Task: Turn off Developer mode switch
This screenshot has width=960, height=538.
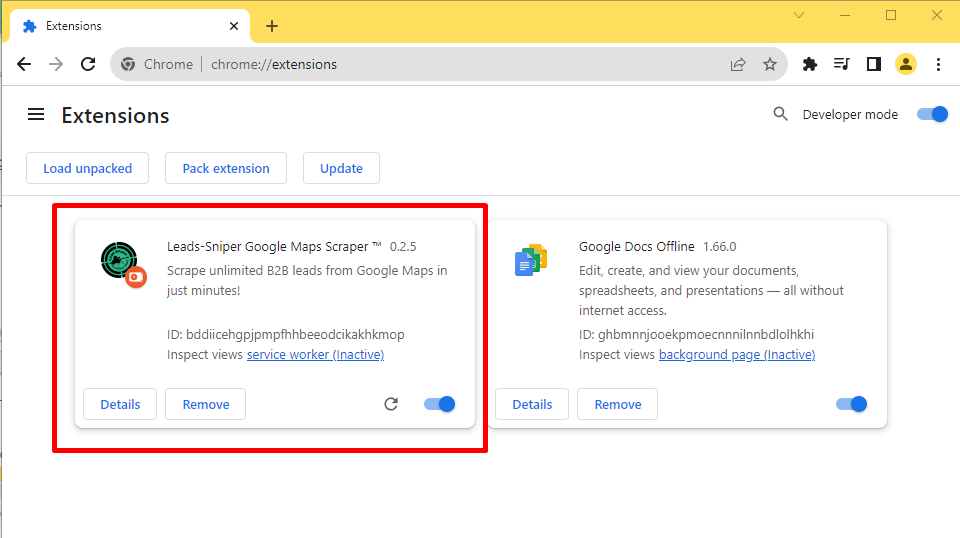Action: (x=932, y=114)
